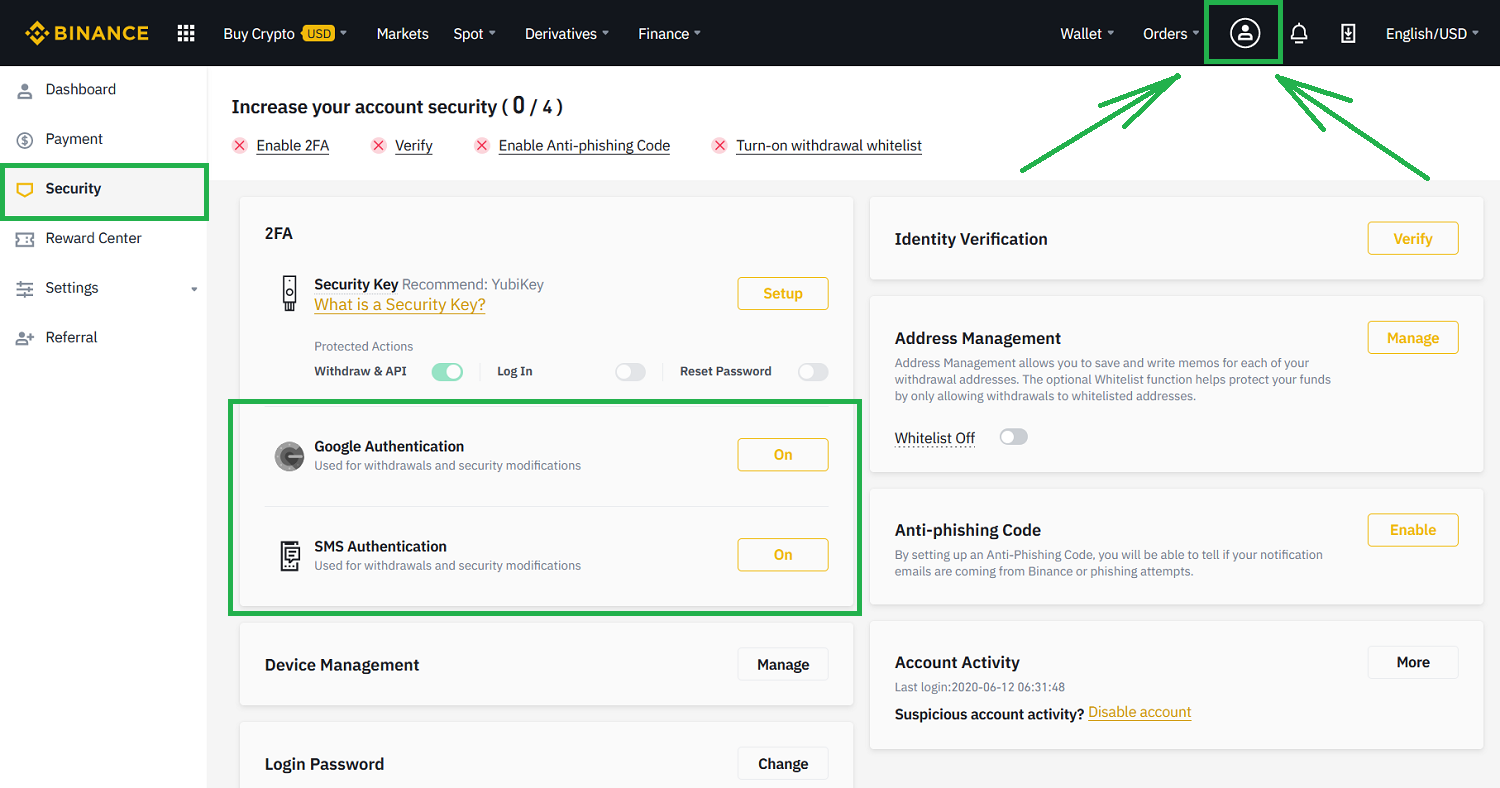The image size is (1500, 788).
Task: Expand the Buy Crypto USD dropdown
Action: [285, 34]
